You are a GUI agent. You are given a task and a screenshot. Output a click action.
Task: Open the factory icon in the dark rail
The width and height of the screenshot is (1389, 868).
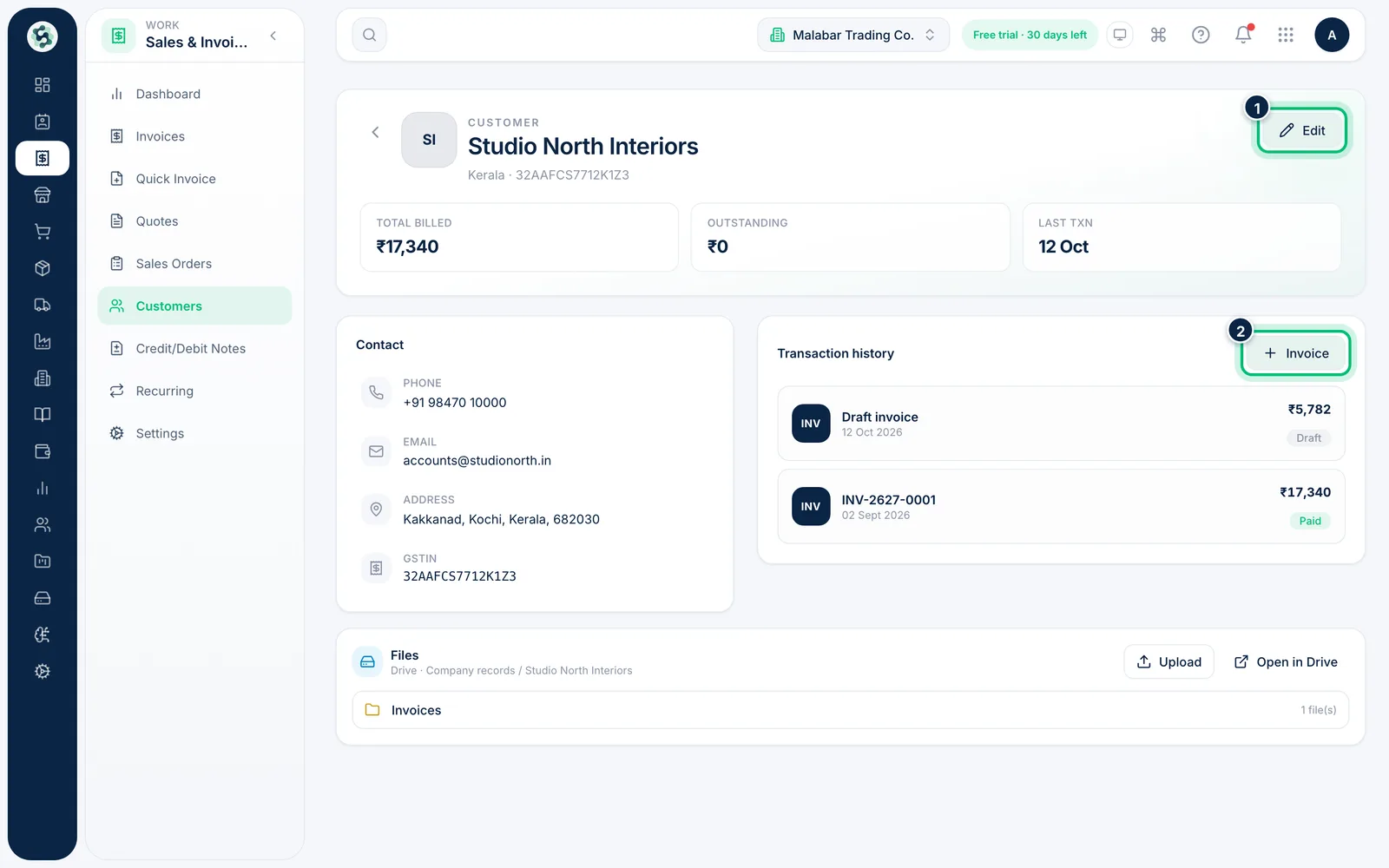click(x=42, y=342)
